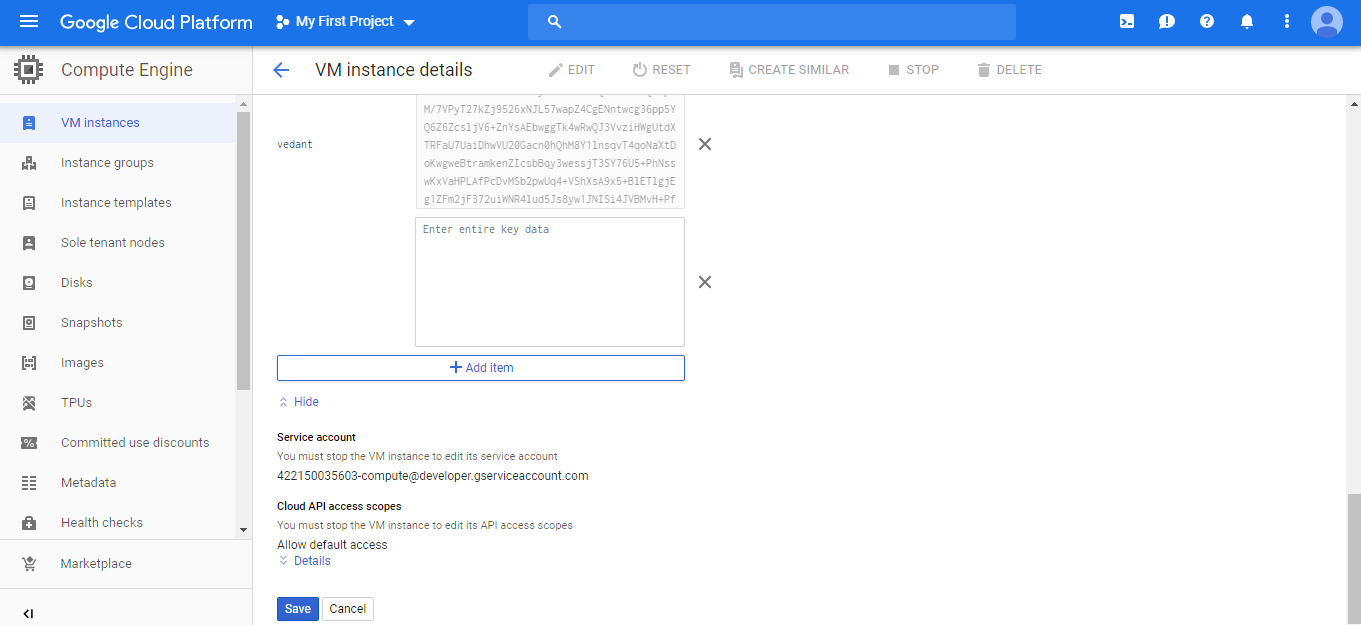Click the Google Cloud Platform logo

pos(156,22)
